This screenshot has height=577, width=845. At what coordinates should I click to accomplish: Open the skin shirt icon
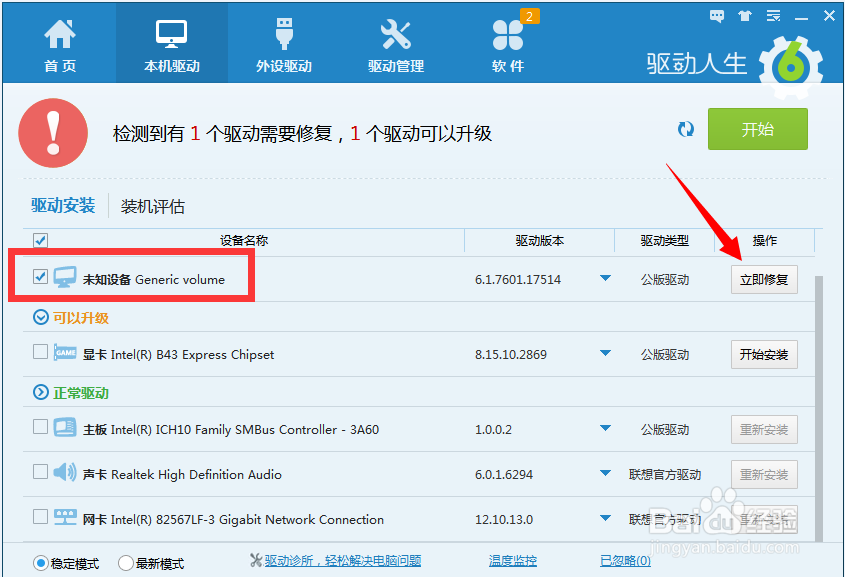pos(745,16)
